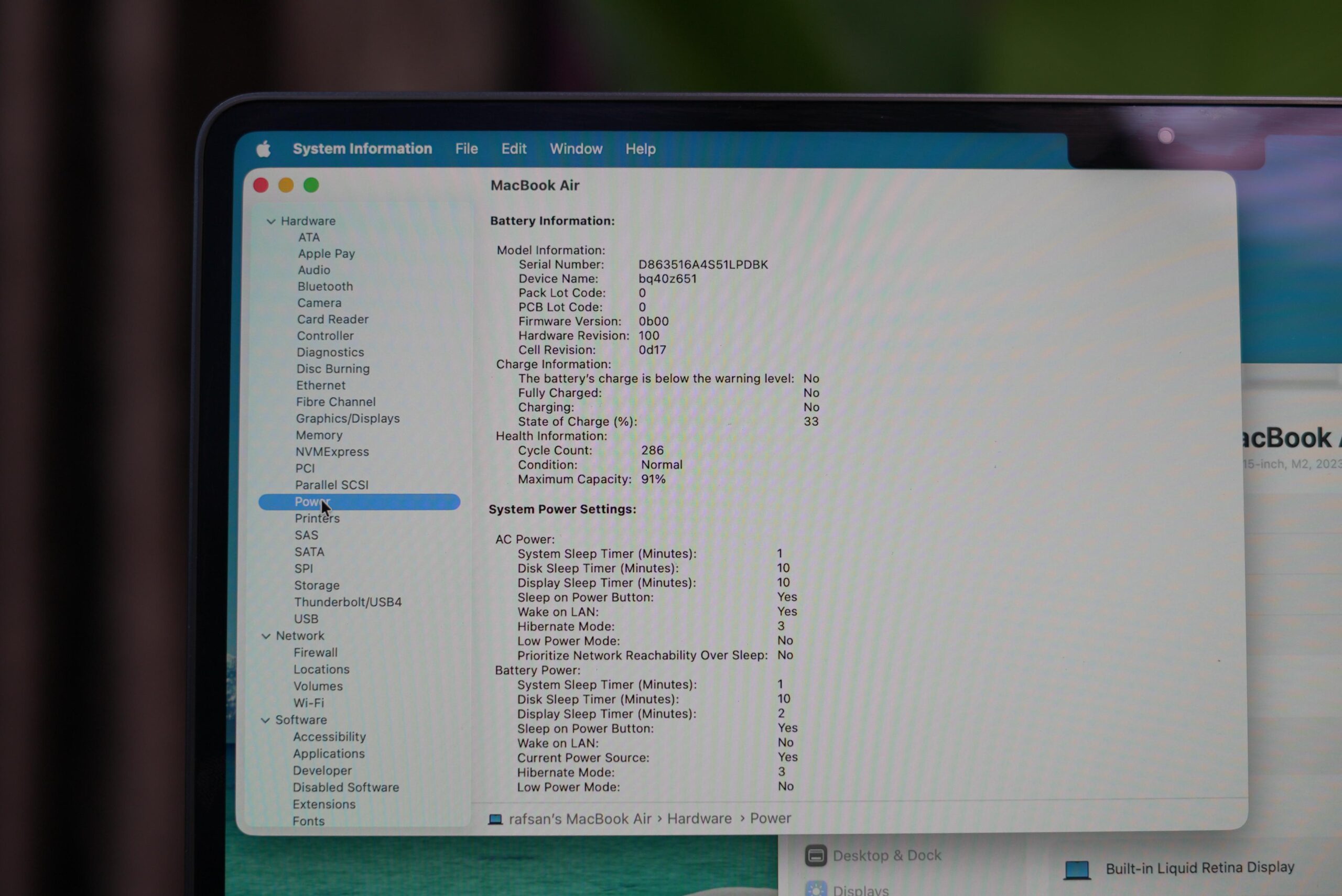Select Printers in the sidebar
The width and height of the screenshot is (1342, 896).
(317, 518)
